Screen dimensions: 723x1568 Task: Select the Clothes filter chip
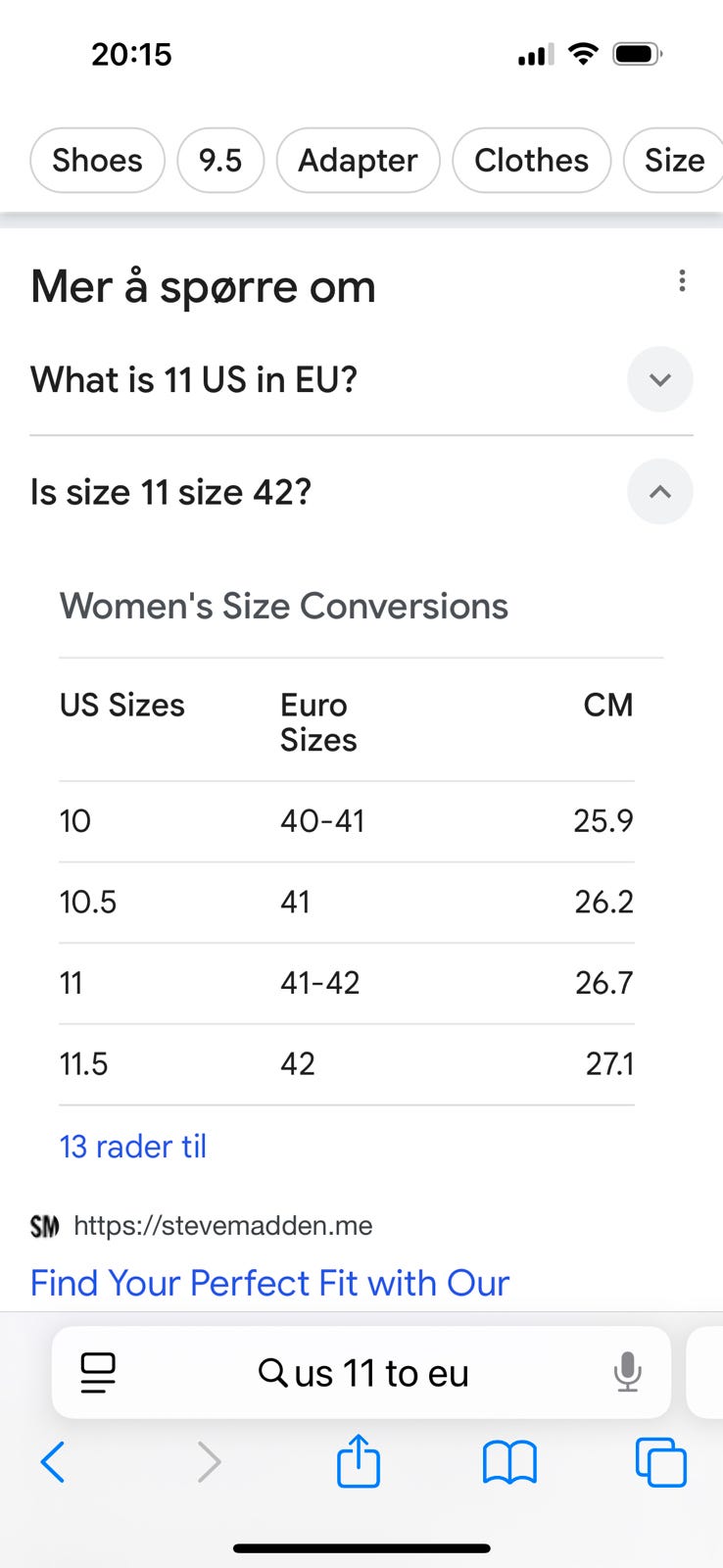(x=531, y=161)
